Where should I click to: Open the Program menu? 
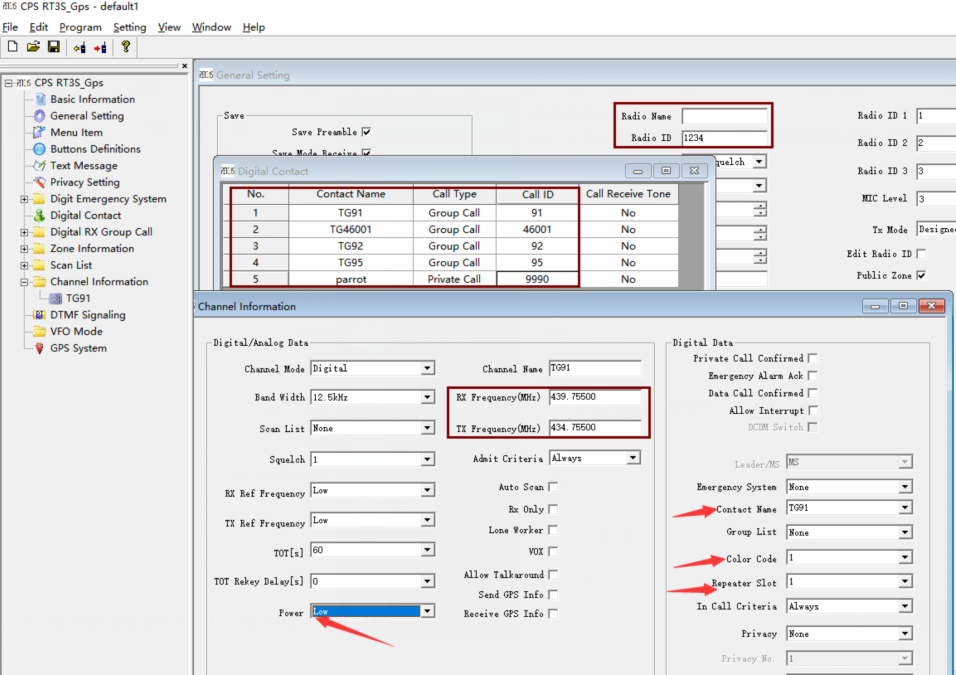pyautogui.click(x=80, y=27)
